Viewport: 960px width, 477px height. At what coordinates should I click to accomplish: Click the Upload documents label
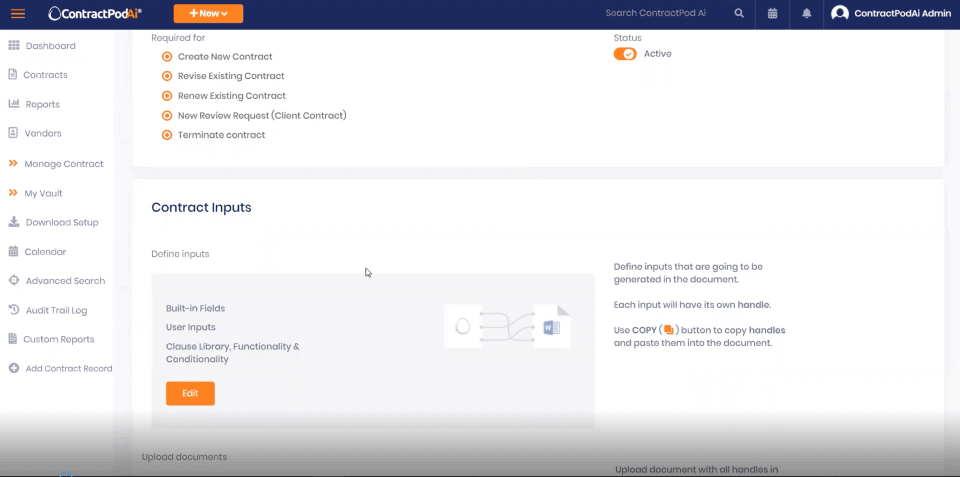tap(184, 457)
